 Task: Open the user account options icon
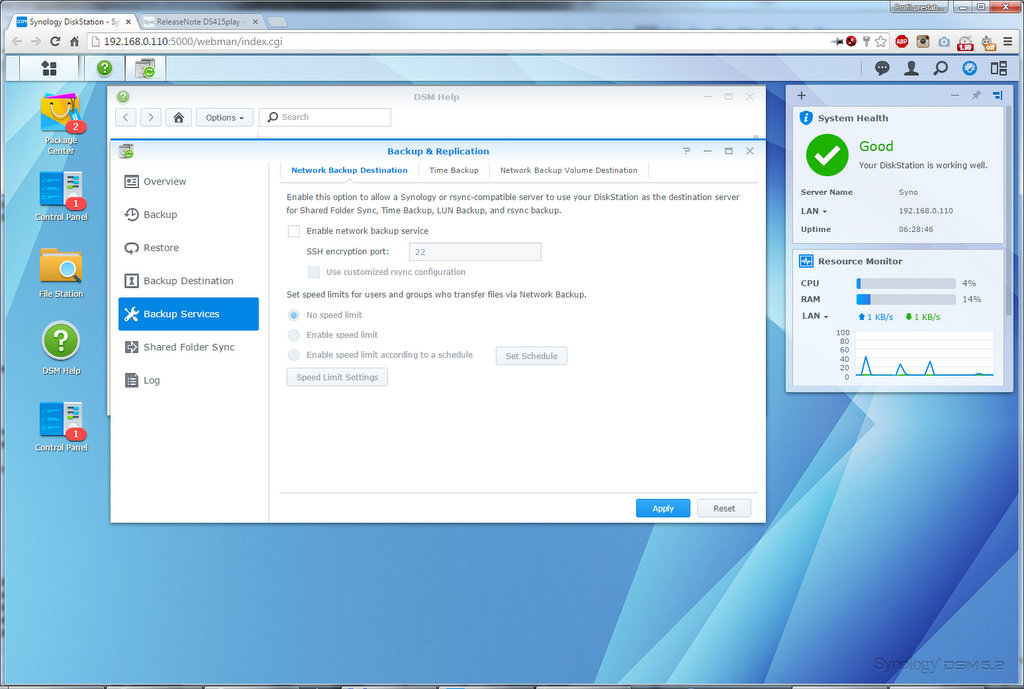click(x=911, y=68)
